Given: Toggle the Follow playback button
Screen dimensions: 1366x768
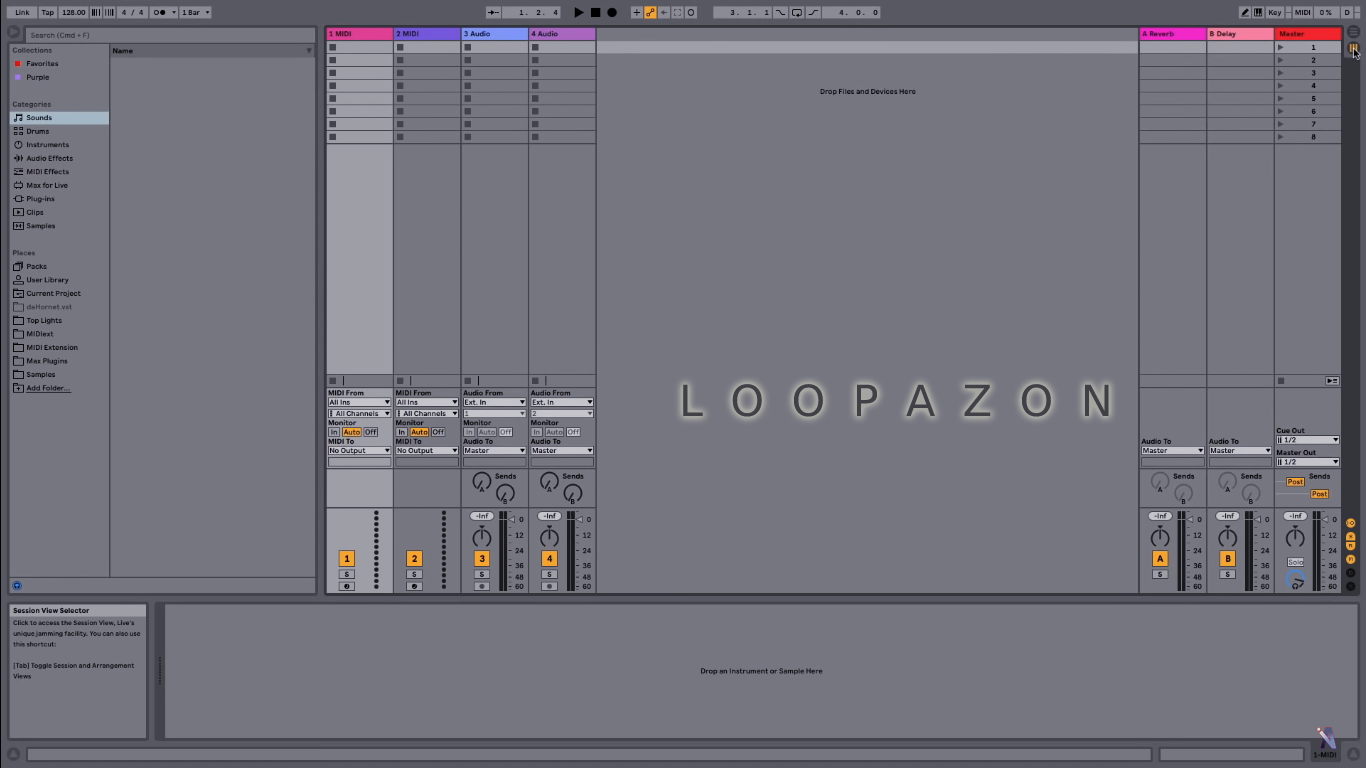Looking at the screenshot, I should pyautogui.click(x=493, y=12).
